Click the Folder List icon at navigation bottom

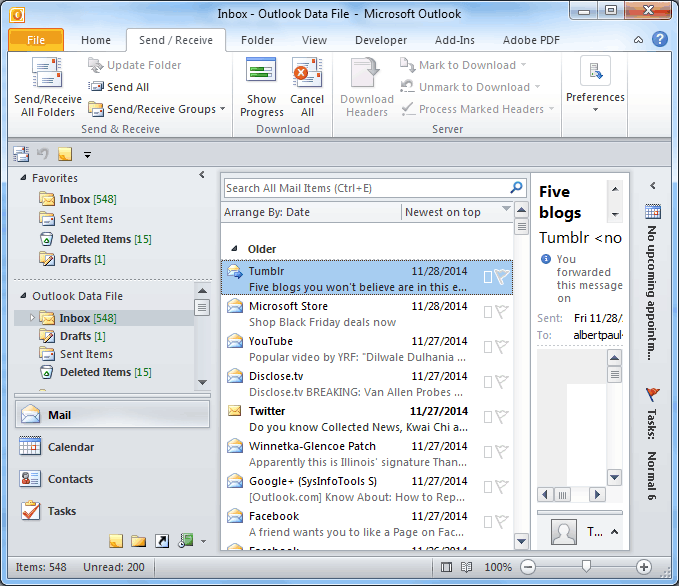139,541
